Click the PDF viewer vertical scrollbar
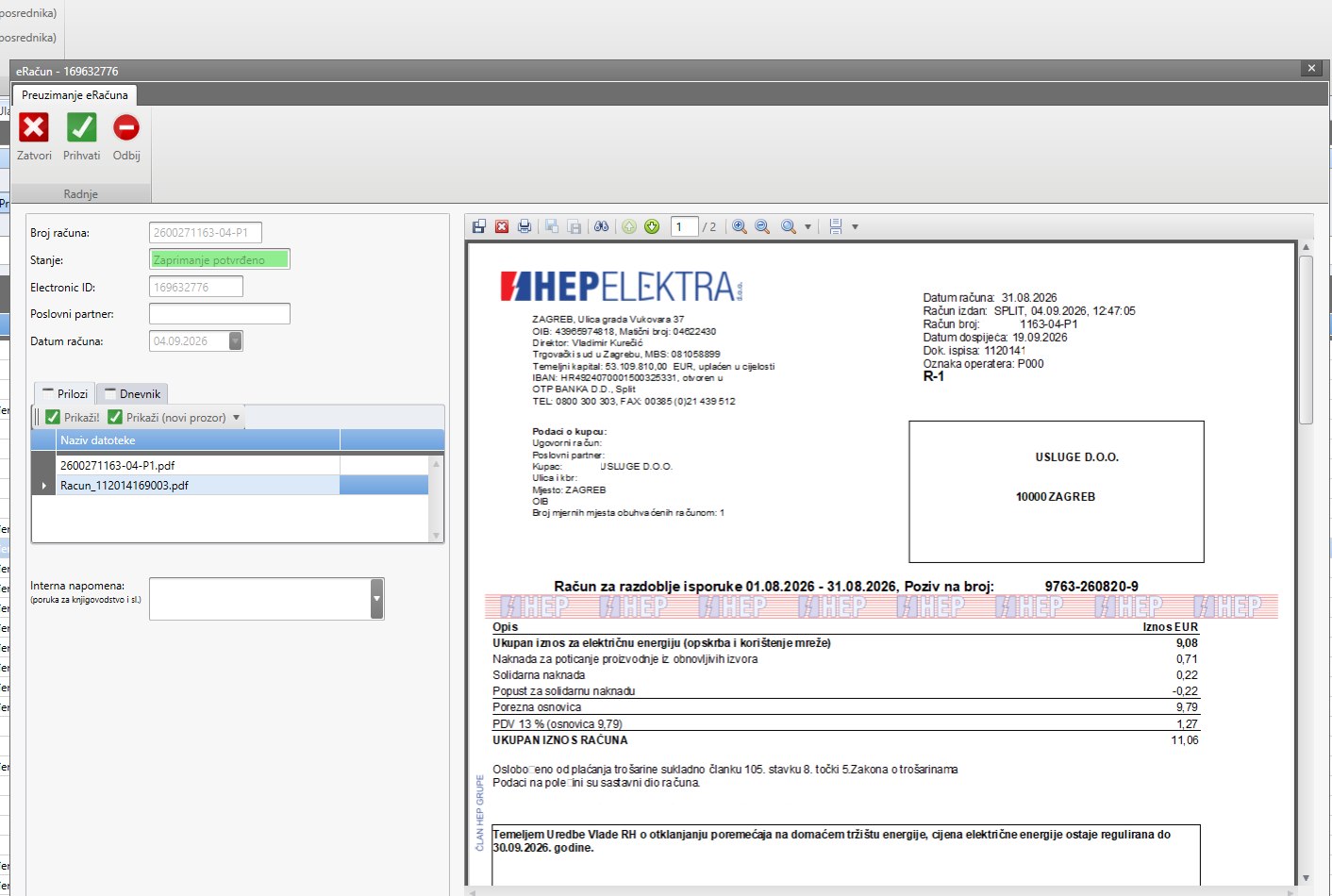This screenshot has height=896, width=1332. click(x=1307, y=561)
